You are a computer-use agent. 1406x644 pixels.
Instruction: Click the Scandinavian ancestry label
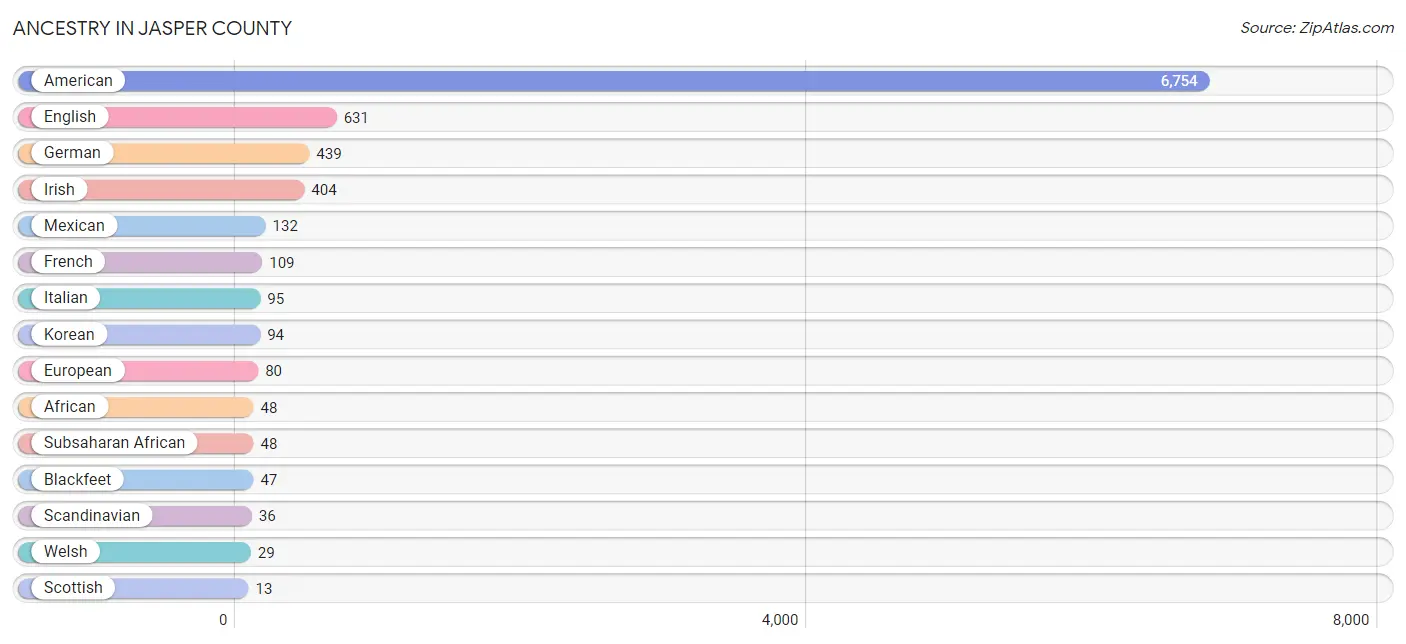(x=92, y=516)
